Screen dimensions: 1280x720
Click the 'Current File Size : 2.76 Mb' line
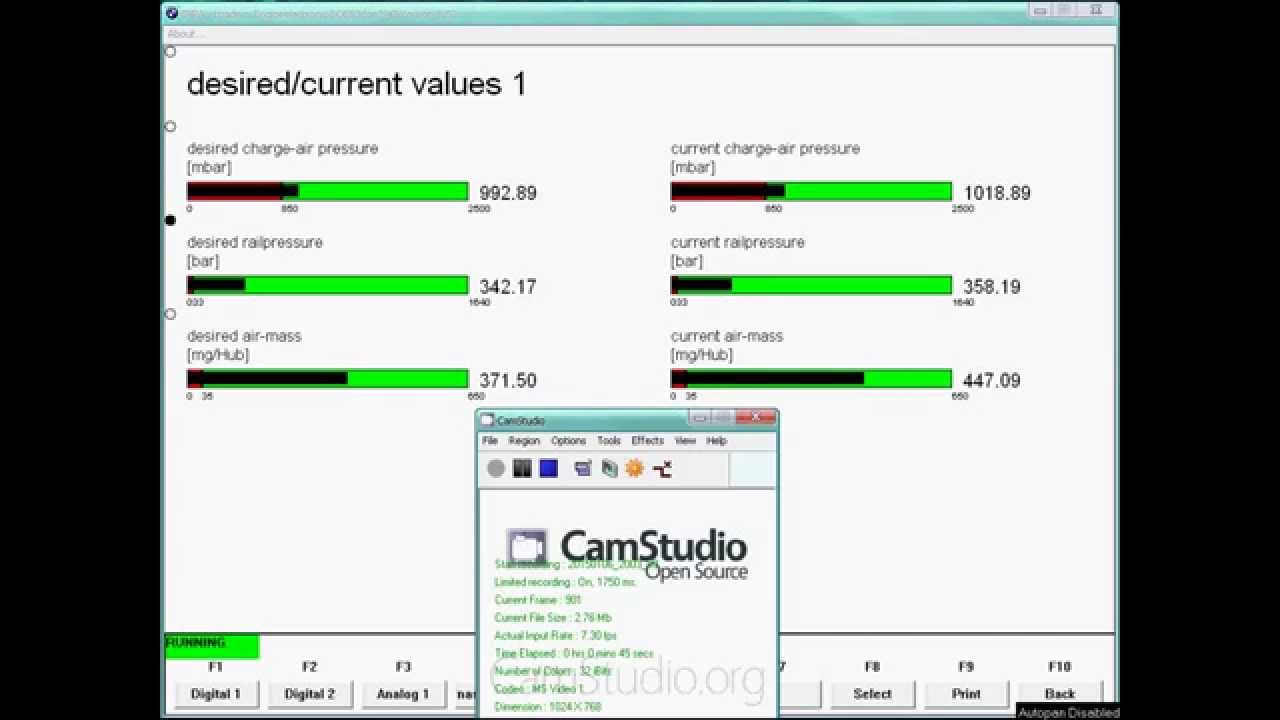[552, 618]
